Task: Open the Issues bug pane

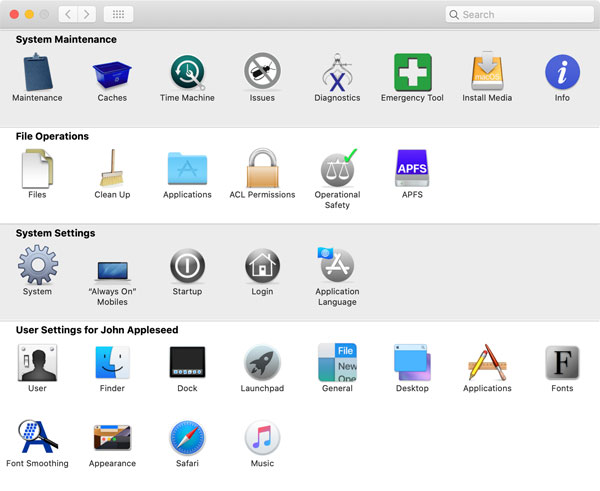Action: point(262,72)
